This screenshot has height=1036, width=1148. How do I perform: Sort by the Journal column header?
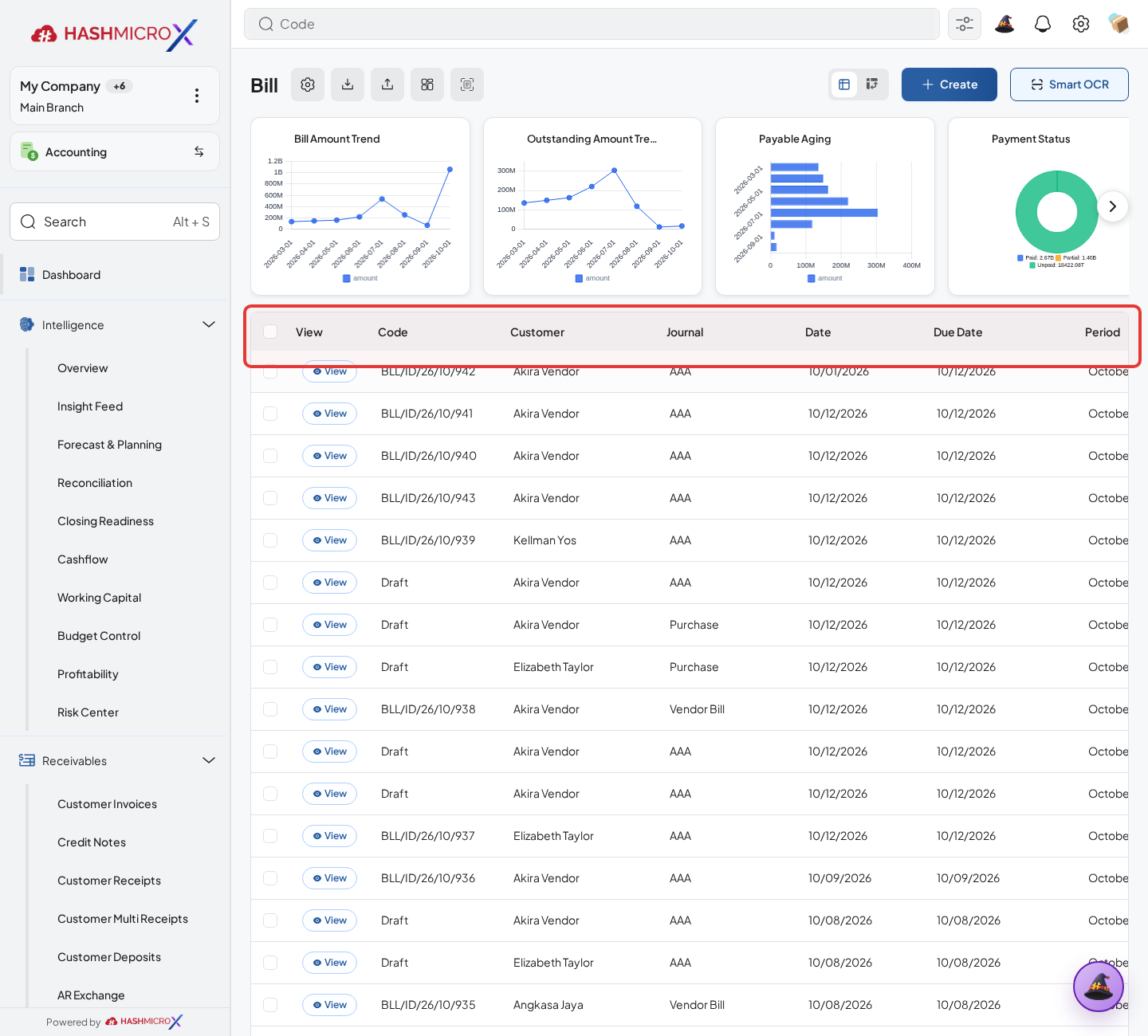(685, 332)
